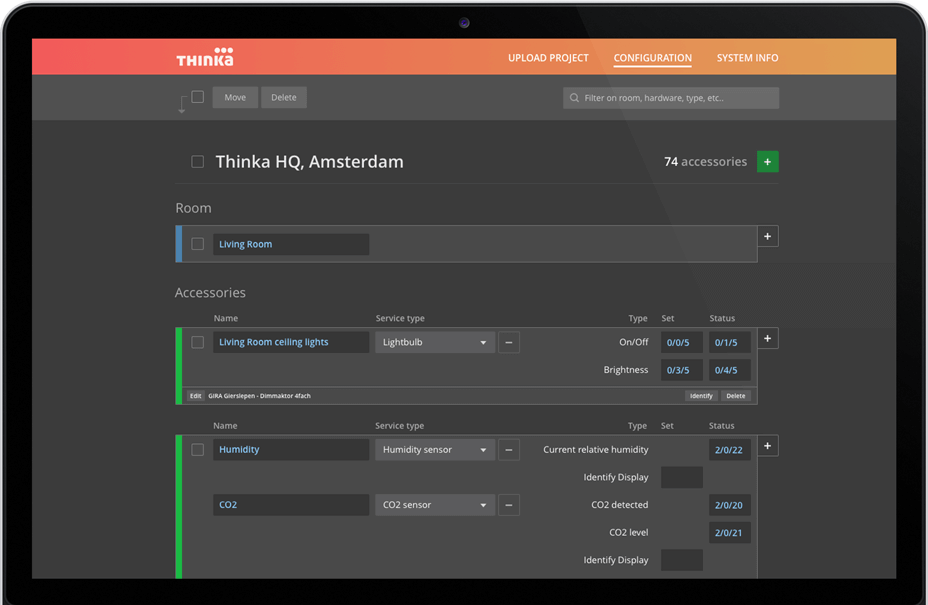Click the small Delete button for ceiling lights

tap(736, 395)
